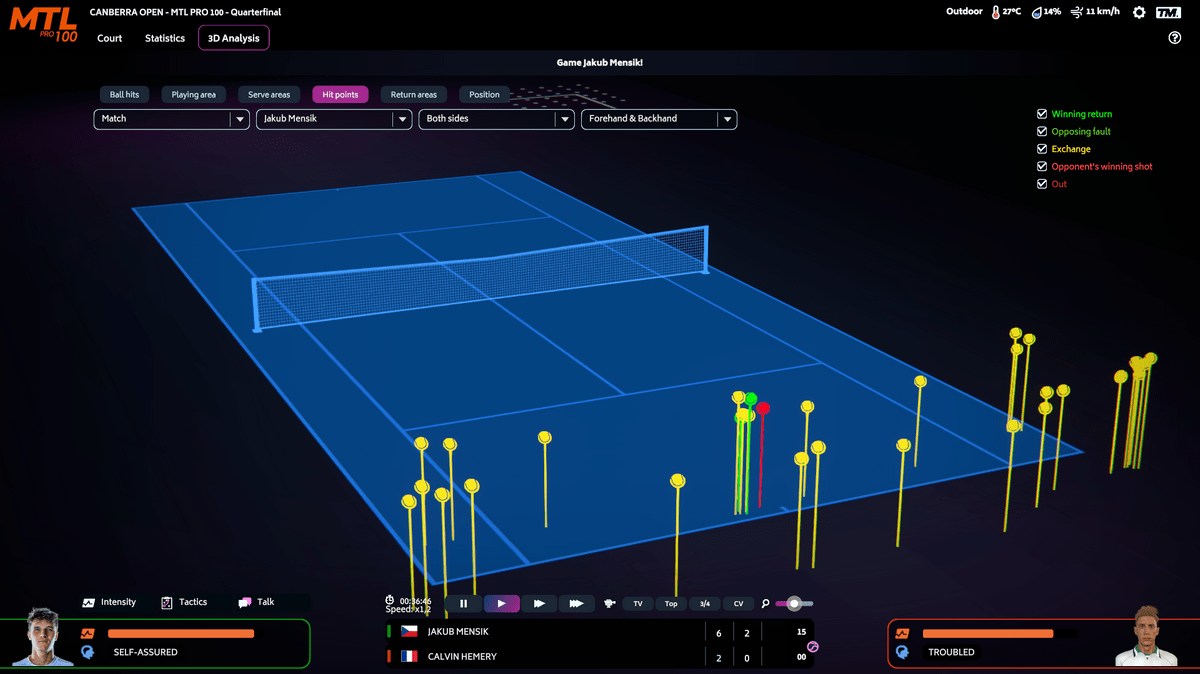1200x674 pixels.
Task: Fast forward the match double speed
Action: 539,603
